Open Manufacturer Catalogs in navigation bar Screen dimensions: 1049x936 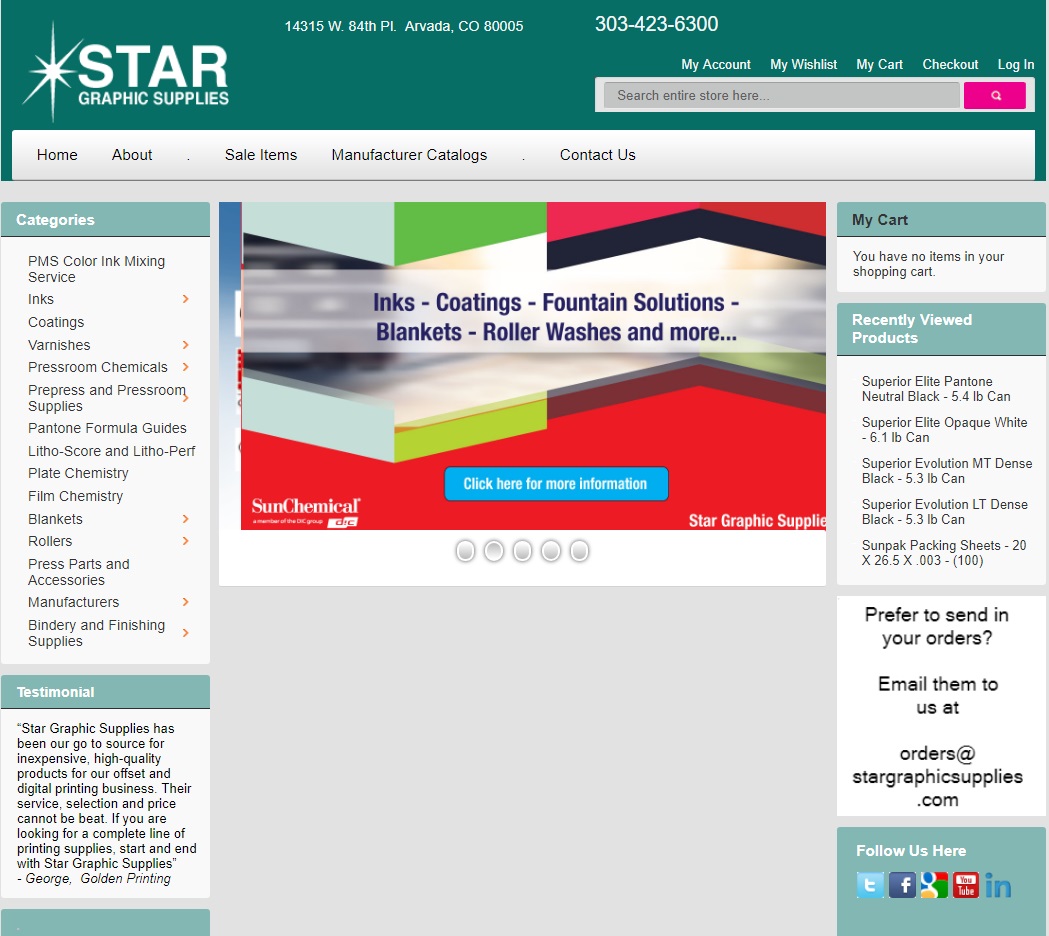(409, 155)
